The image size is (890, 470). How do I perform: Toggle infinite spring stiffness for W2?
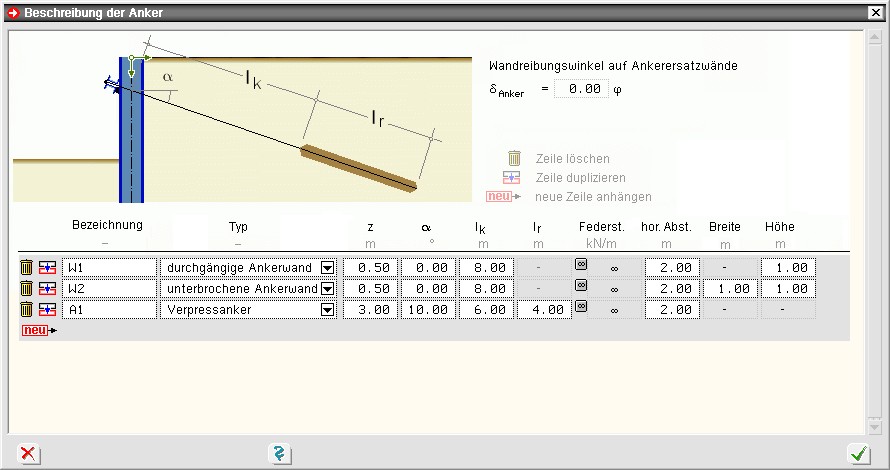pos(580,286)
